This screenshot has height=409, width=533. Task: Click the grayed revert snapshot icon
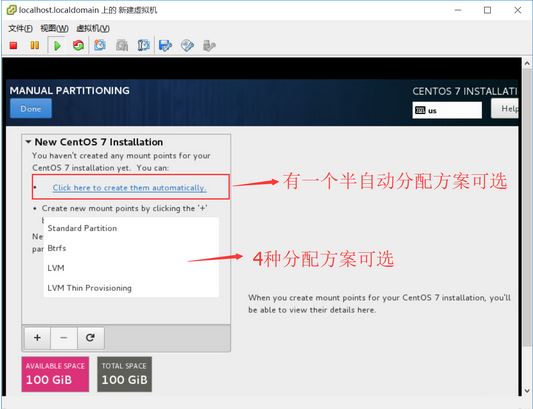click(x=122, y=45)
